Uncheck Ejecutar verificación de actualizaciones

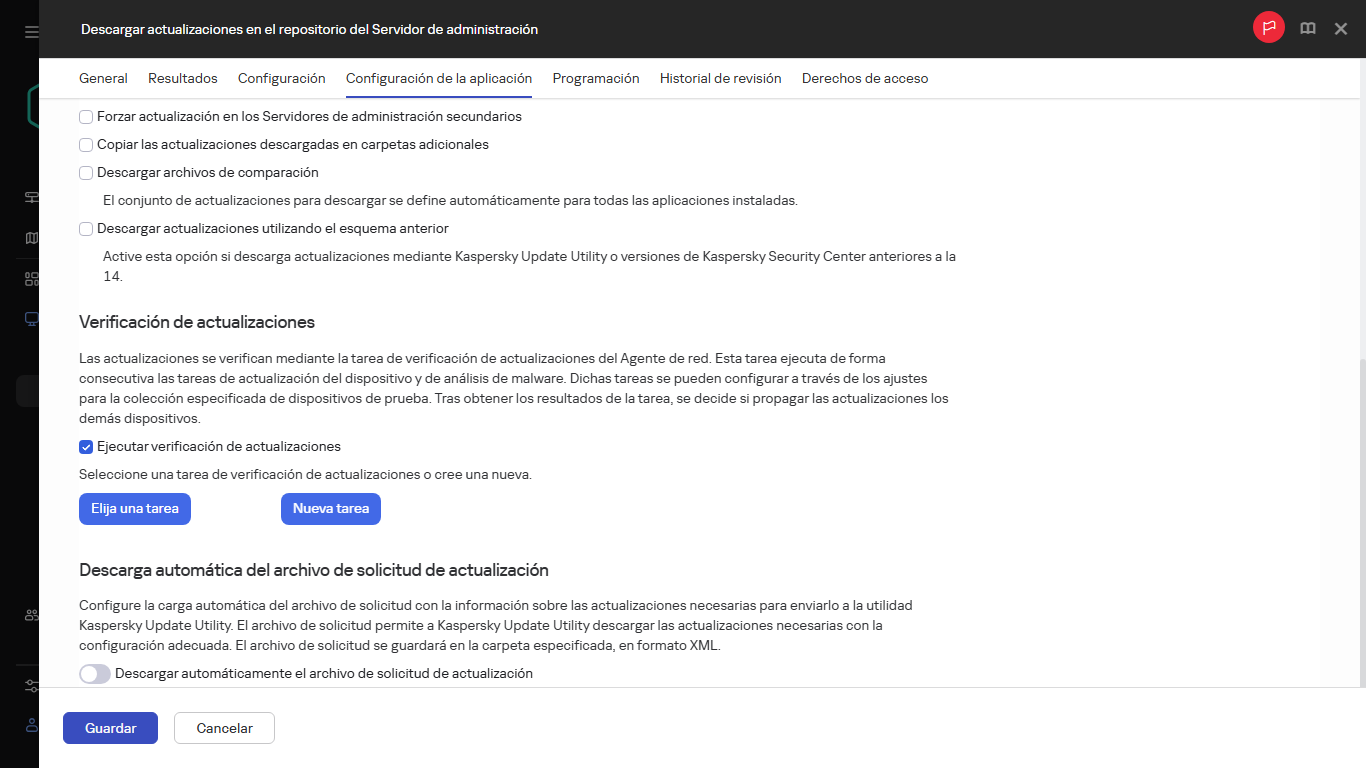coord(86,447)
